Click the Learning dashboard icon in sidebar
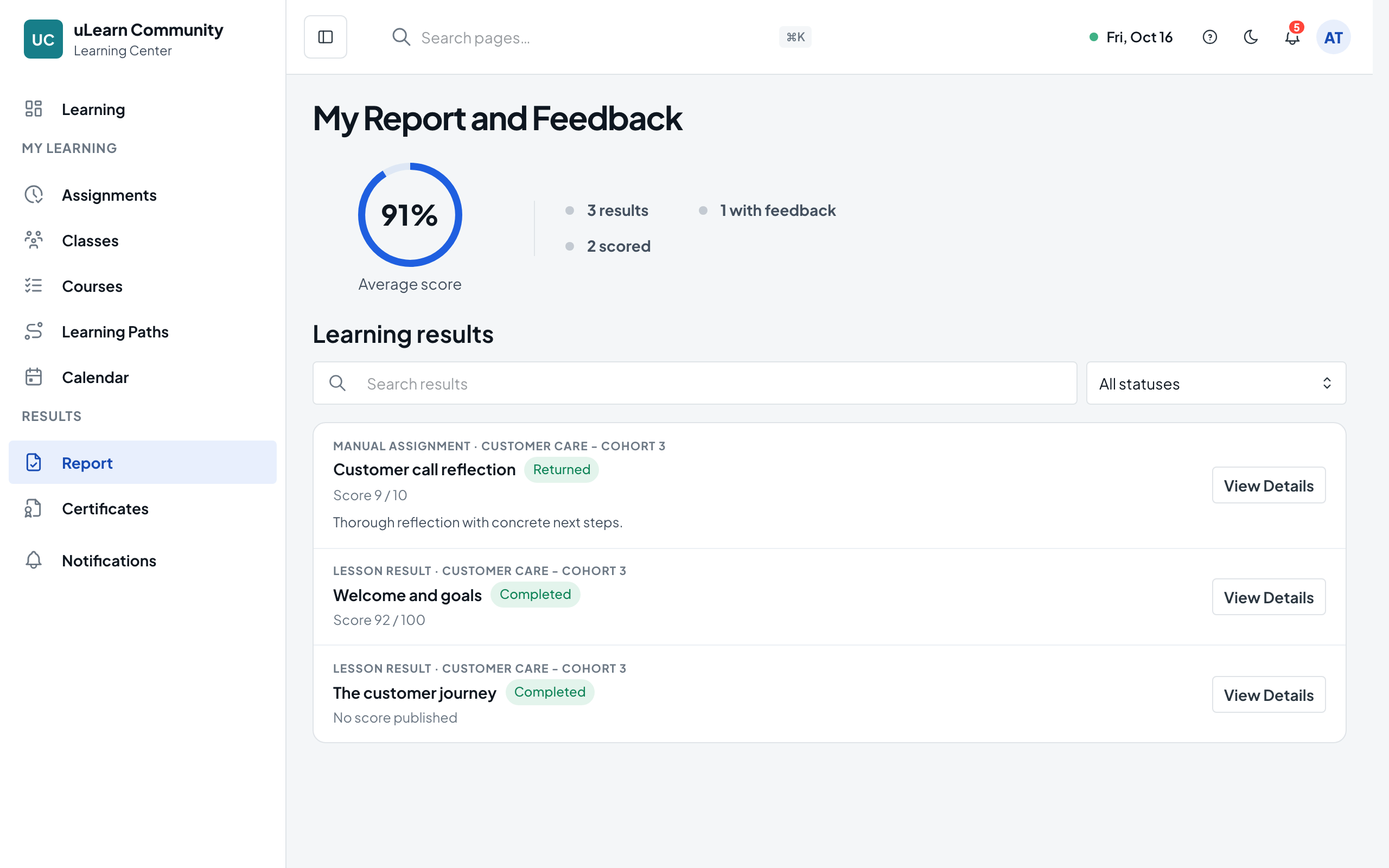 34,108
